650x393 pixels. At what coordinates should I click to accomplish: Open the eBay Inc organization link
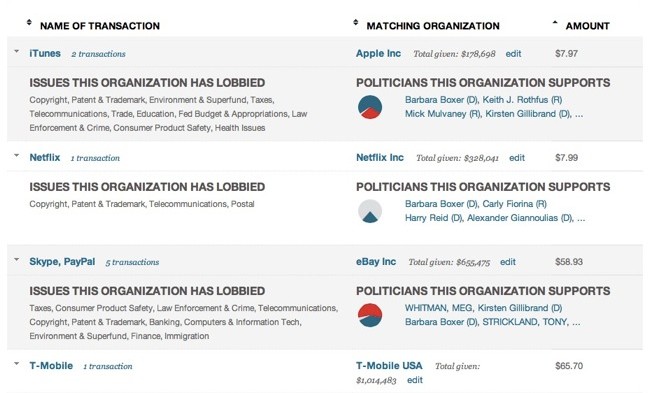point(376,262)
